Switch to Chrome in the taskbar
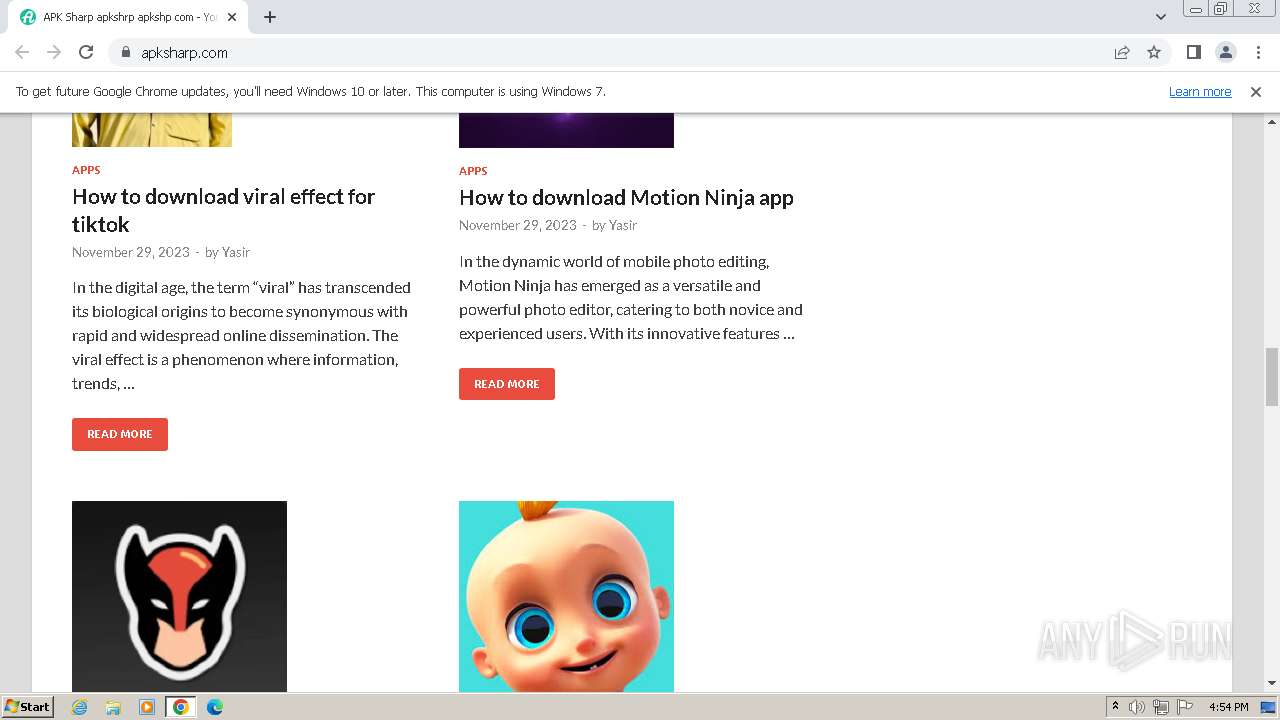The image size is (1280, 720). tap(181, 707)
